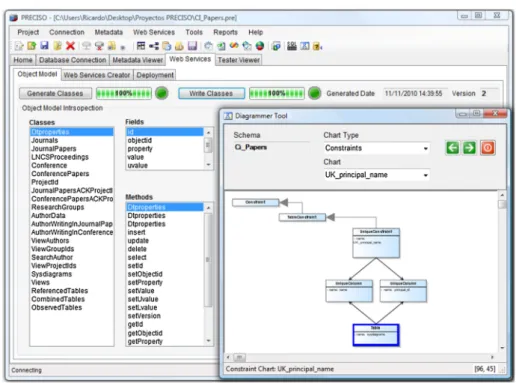The height and width of the screenshot is (383, 516).
Task: Click the Methods list scroll down arrow
Action: (209, 341)
